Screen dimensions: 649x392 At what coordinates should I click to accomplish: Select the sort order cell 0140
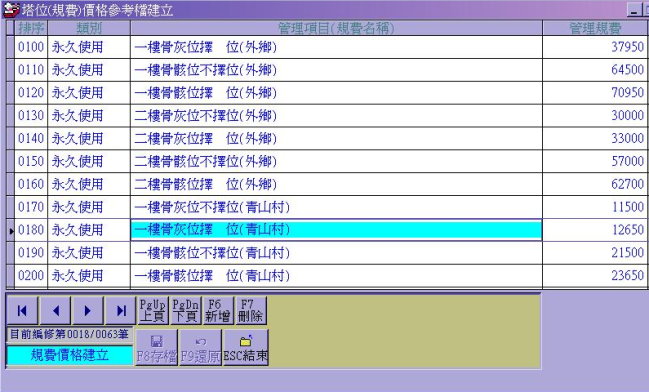[x=31, y=139]
